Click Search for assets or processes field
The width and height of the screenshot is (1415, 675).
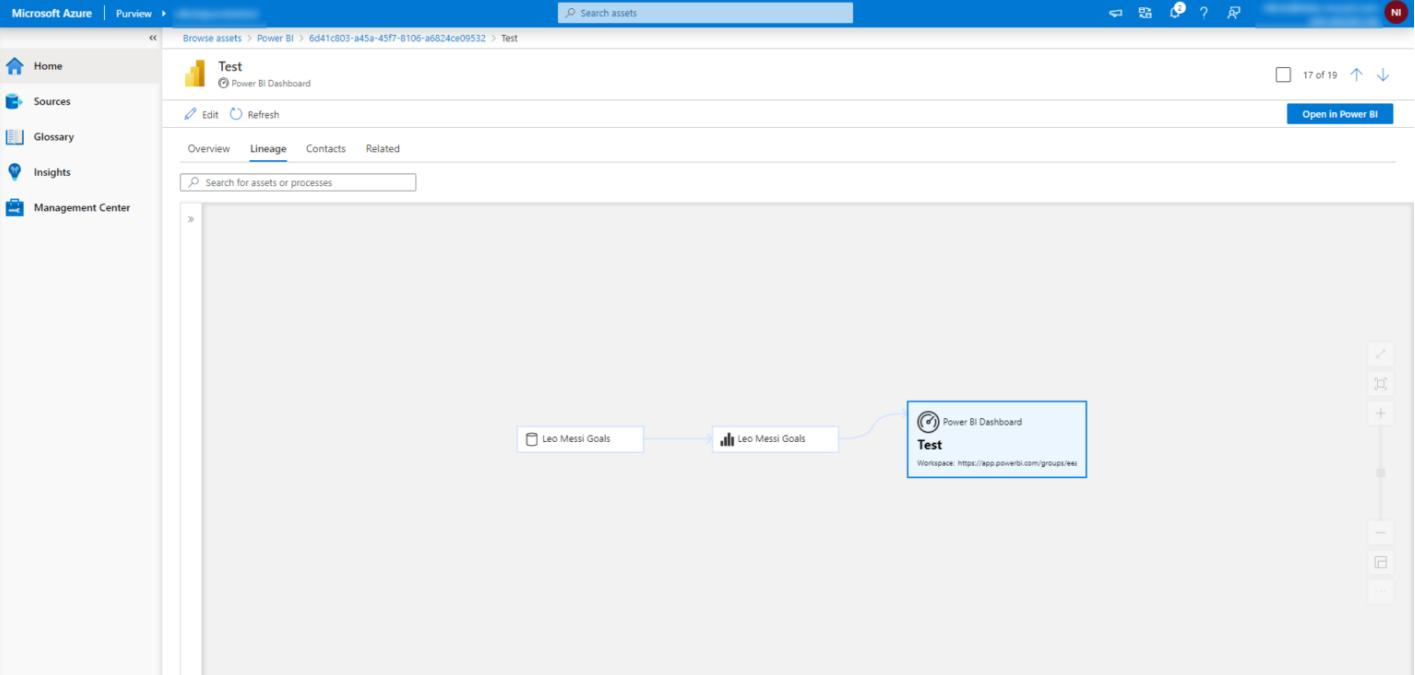pos(298,183)
